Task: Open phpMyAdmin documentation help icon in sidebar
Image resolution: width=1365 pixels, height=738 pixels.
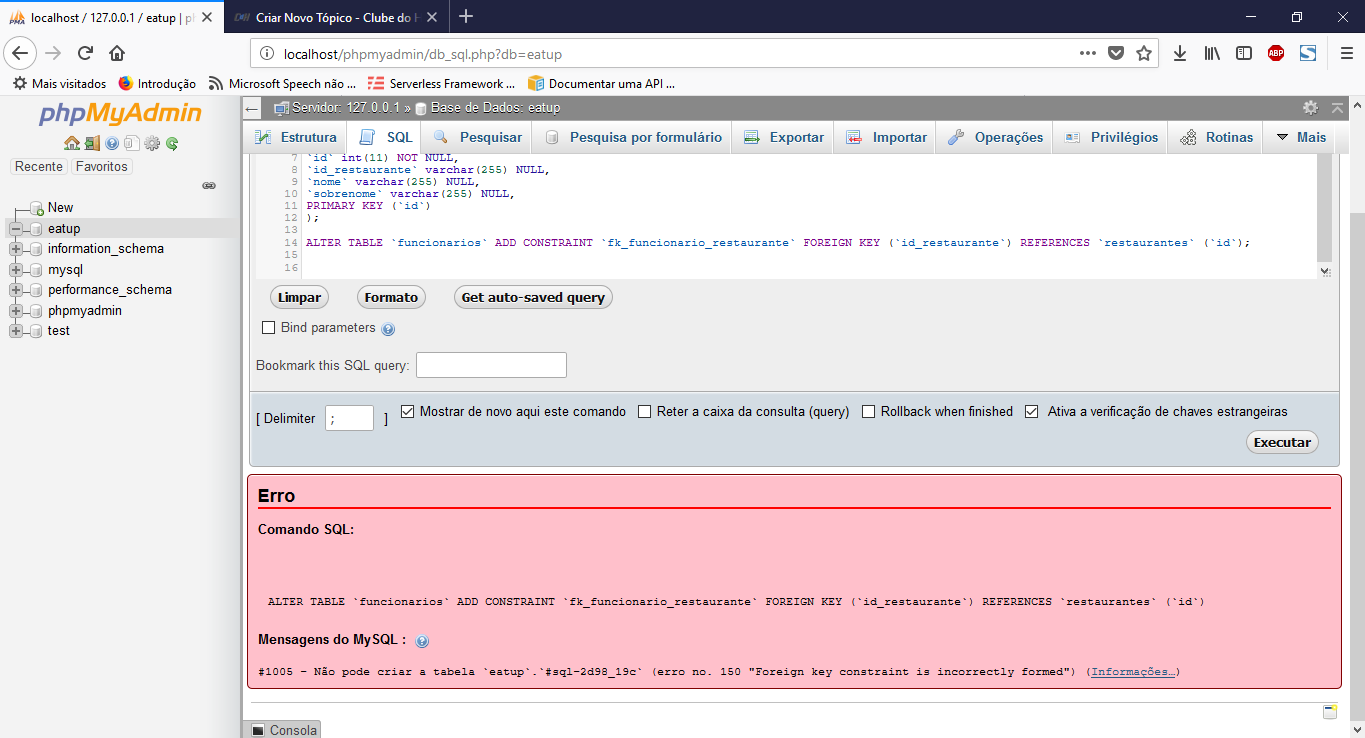Action: tap(112, 143)
